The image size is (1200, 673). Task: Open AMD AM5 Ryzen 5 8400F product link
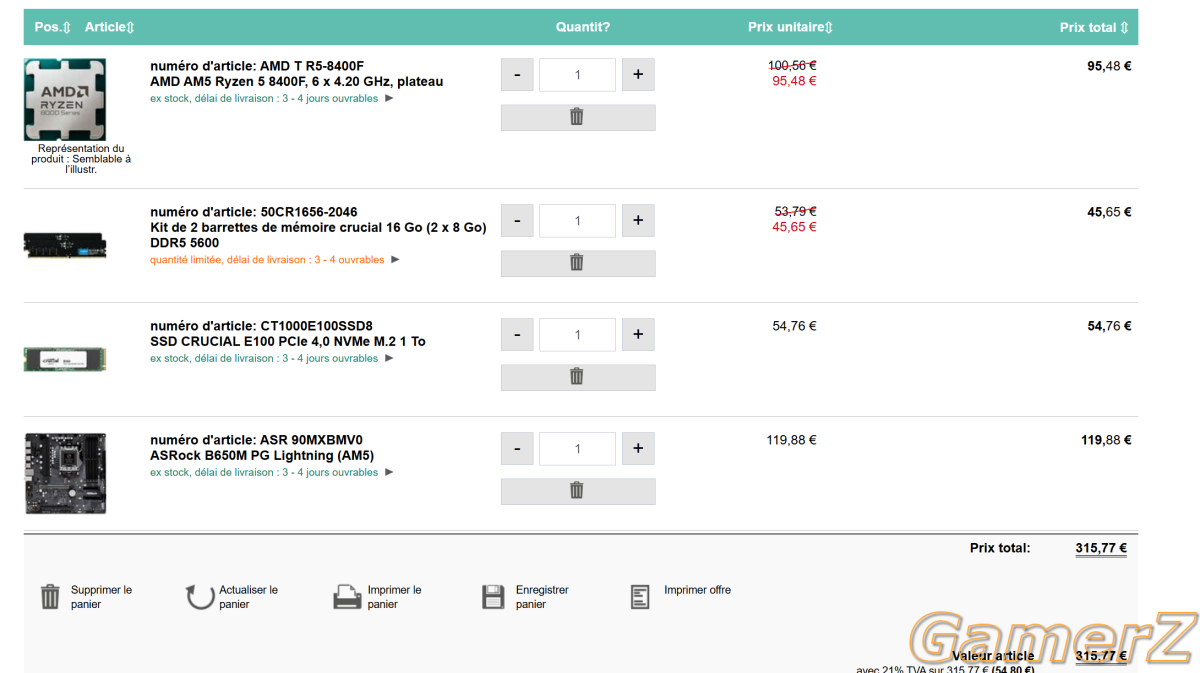click(x=297, y=82)
